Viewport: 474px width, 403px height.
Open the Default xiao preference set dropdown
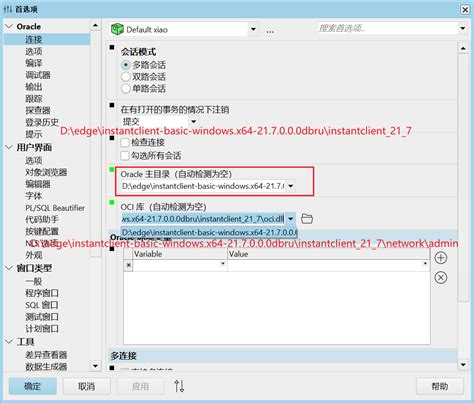click(253, 29)
